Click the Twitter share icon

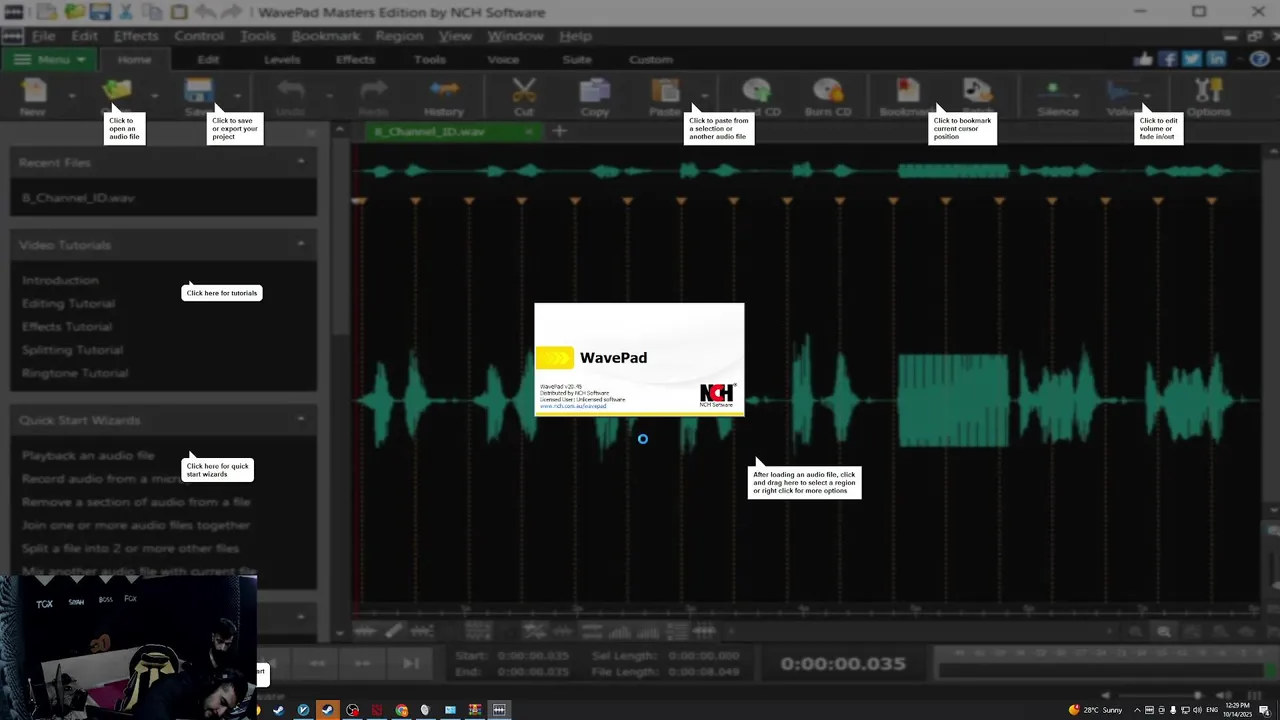[1192, 59]
